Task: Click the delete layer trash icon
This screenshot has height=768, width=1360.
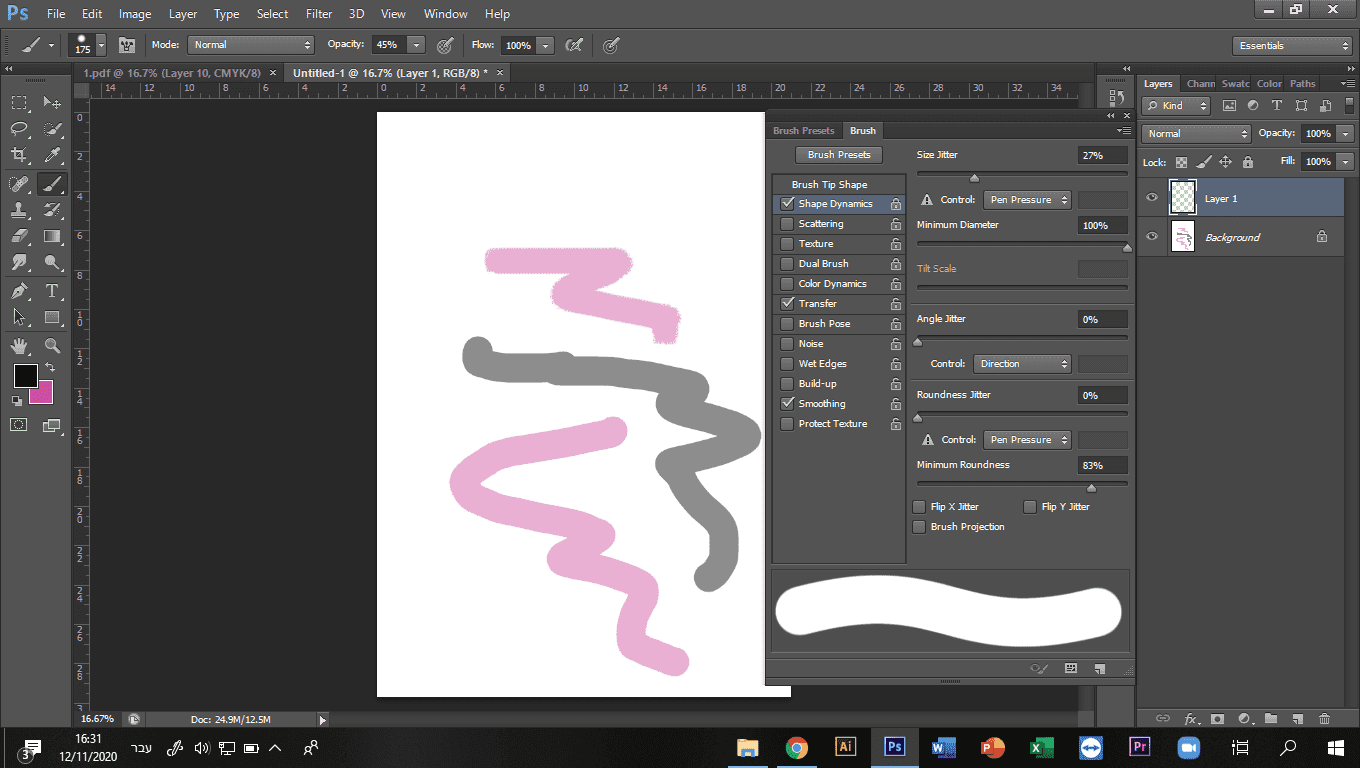Action: click(1324, 718)
